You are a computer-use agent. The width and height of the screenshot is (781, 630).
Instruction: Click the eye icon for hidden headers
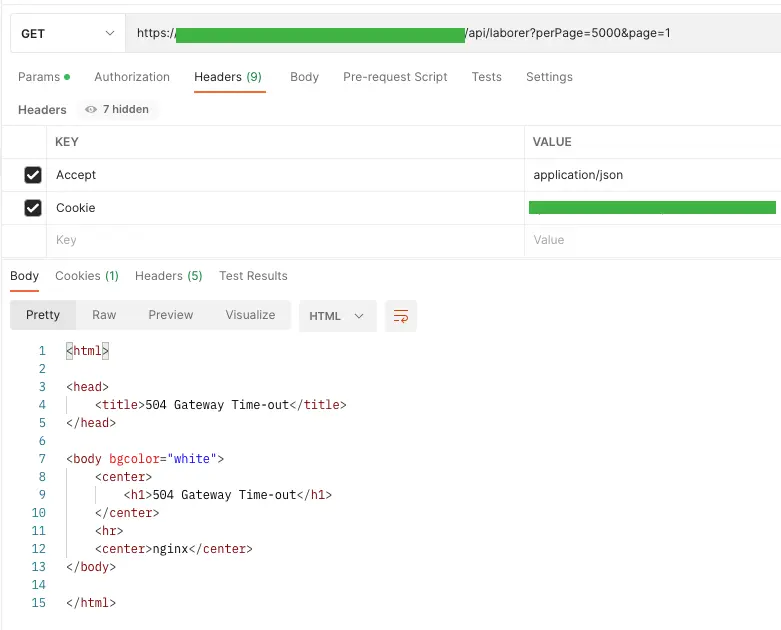point(91,110)
